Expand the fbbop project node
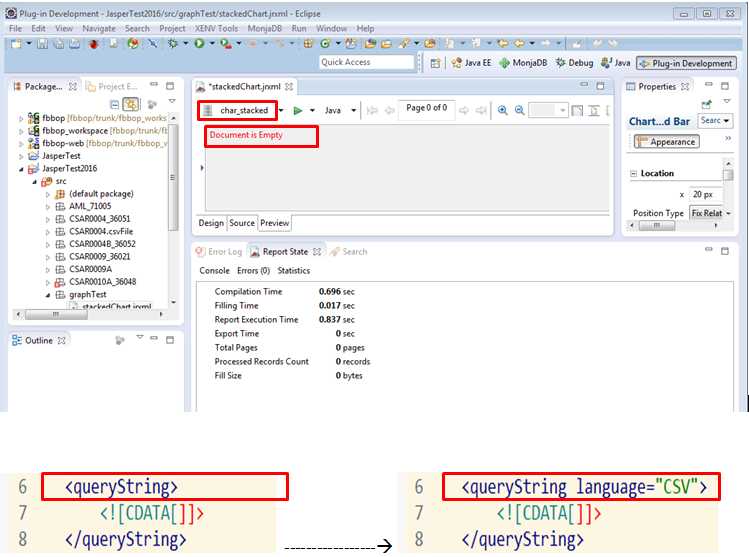 21,118
